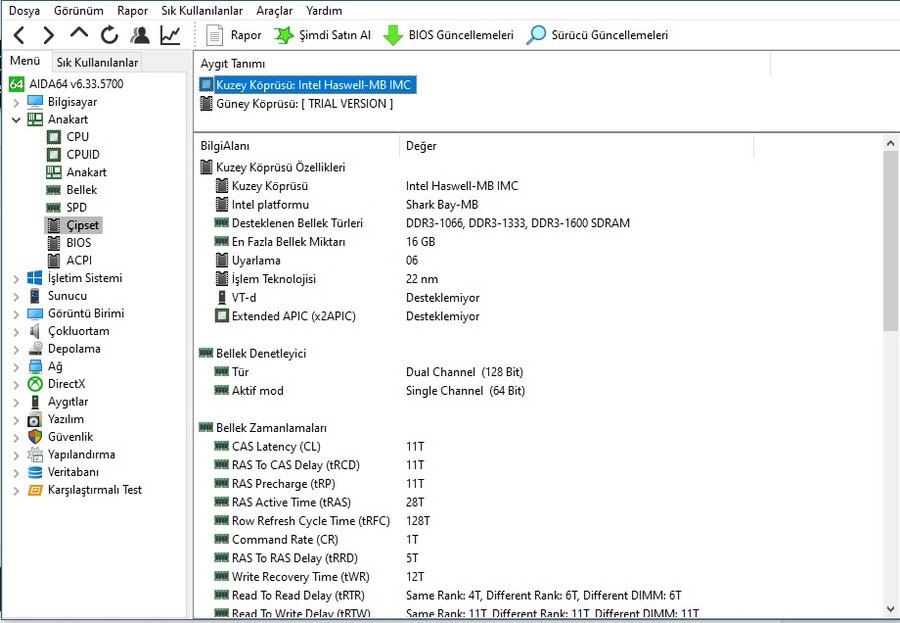Switch to the Menü tab
This screenshot has width=900, height=623.
coord(25,61)
